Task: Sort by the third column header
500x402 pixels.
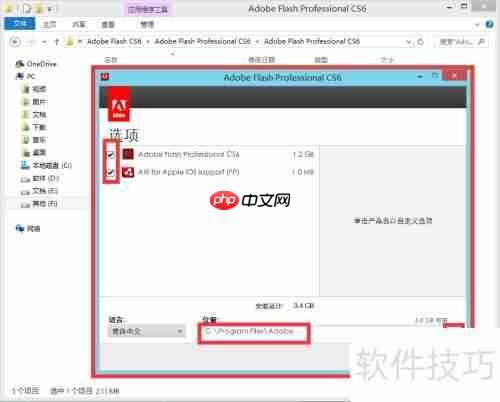Action: (x=321, y=60)
